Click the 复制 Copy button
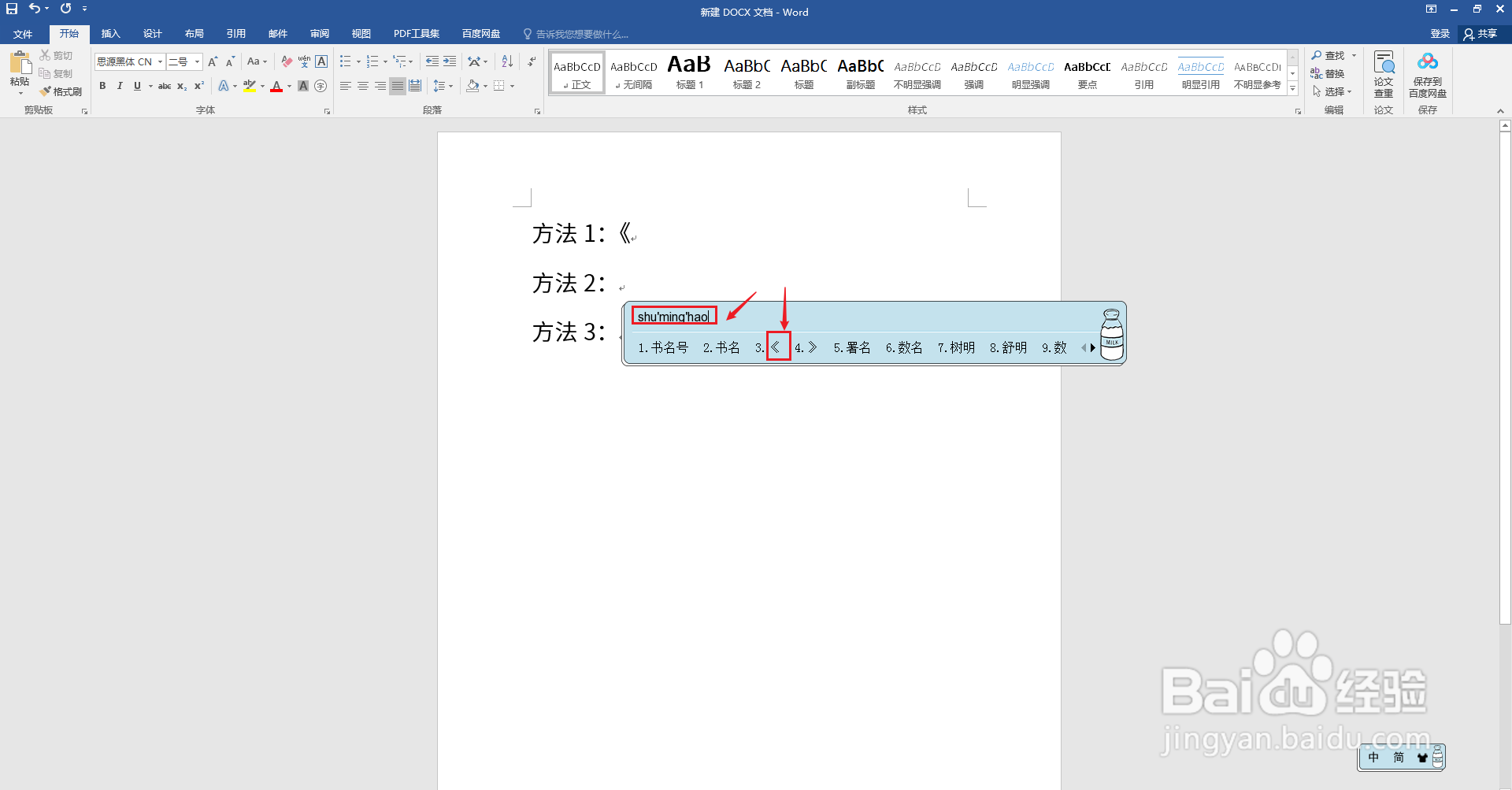 [x=56, y=73]
